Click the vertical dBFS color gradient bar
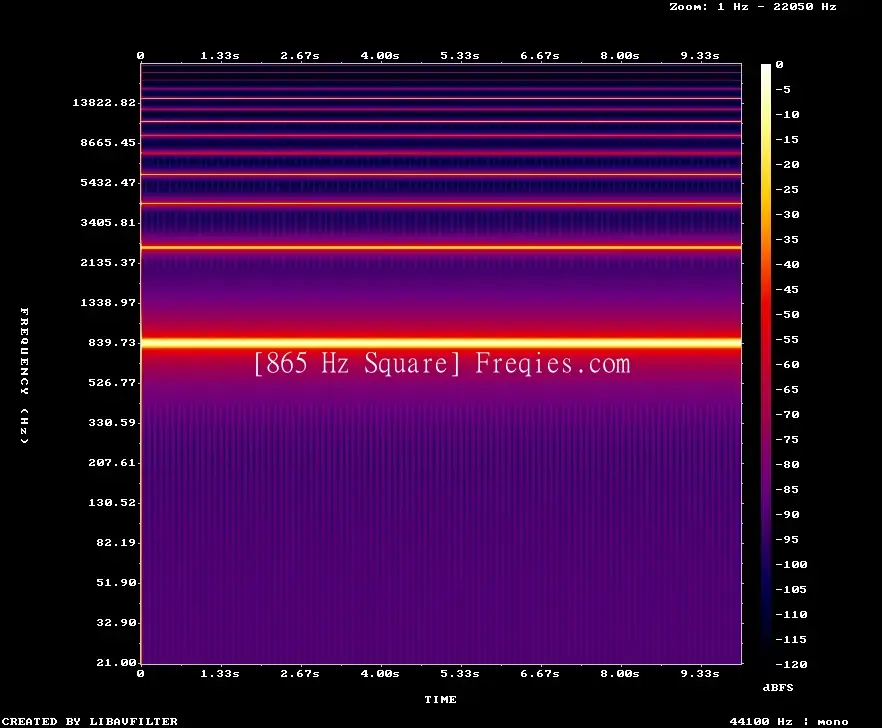882x728 pixels. (766, 364)
